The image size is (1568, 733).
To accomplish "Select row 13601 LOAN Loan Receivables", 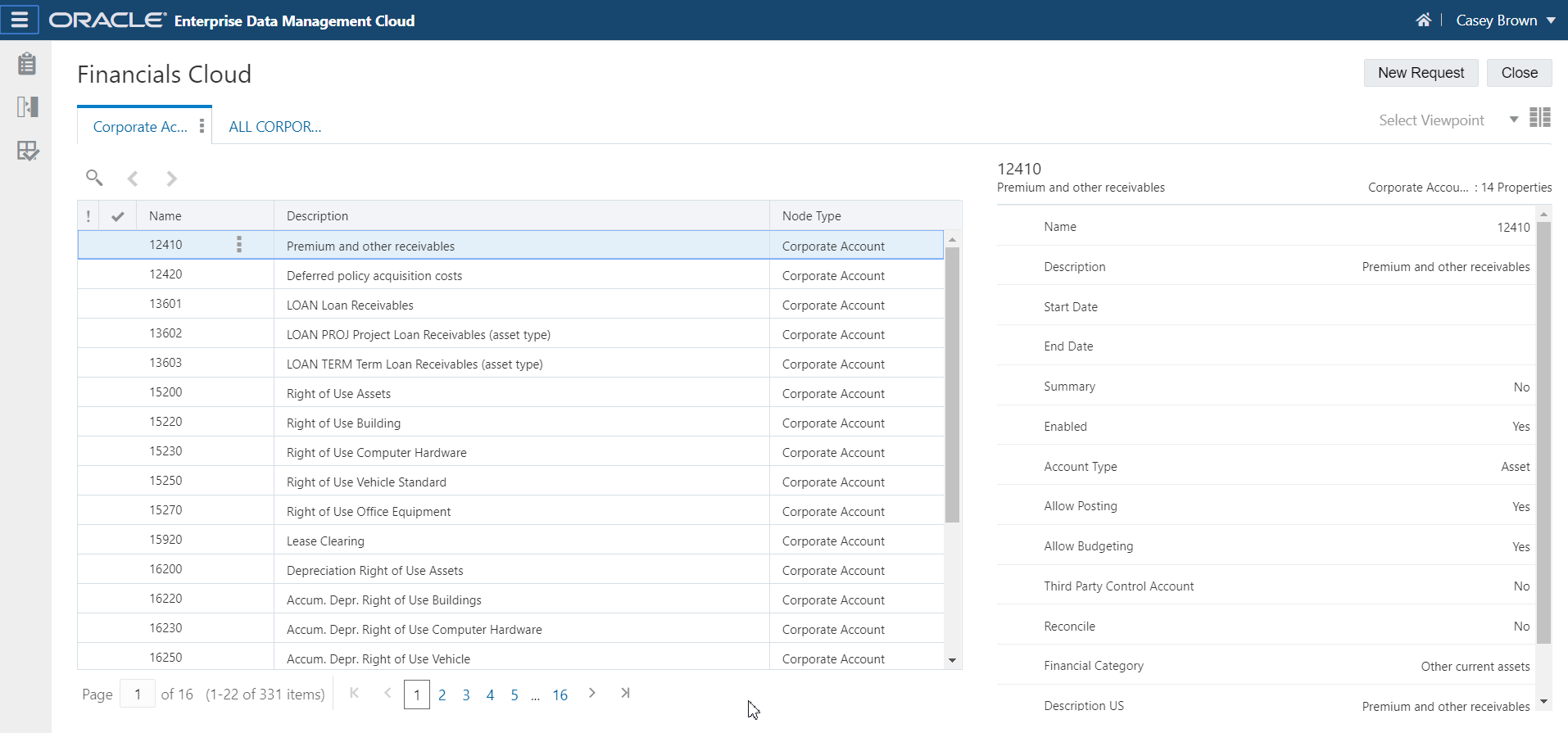I will [510, 305].
